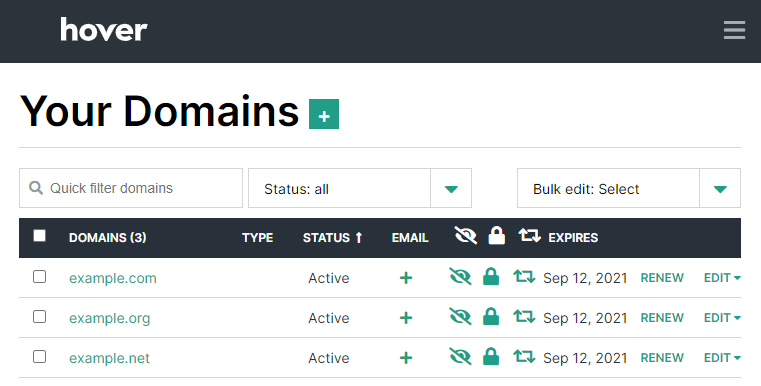Tick the example.net row checkbox

(39, 356)
